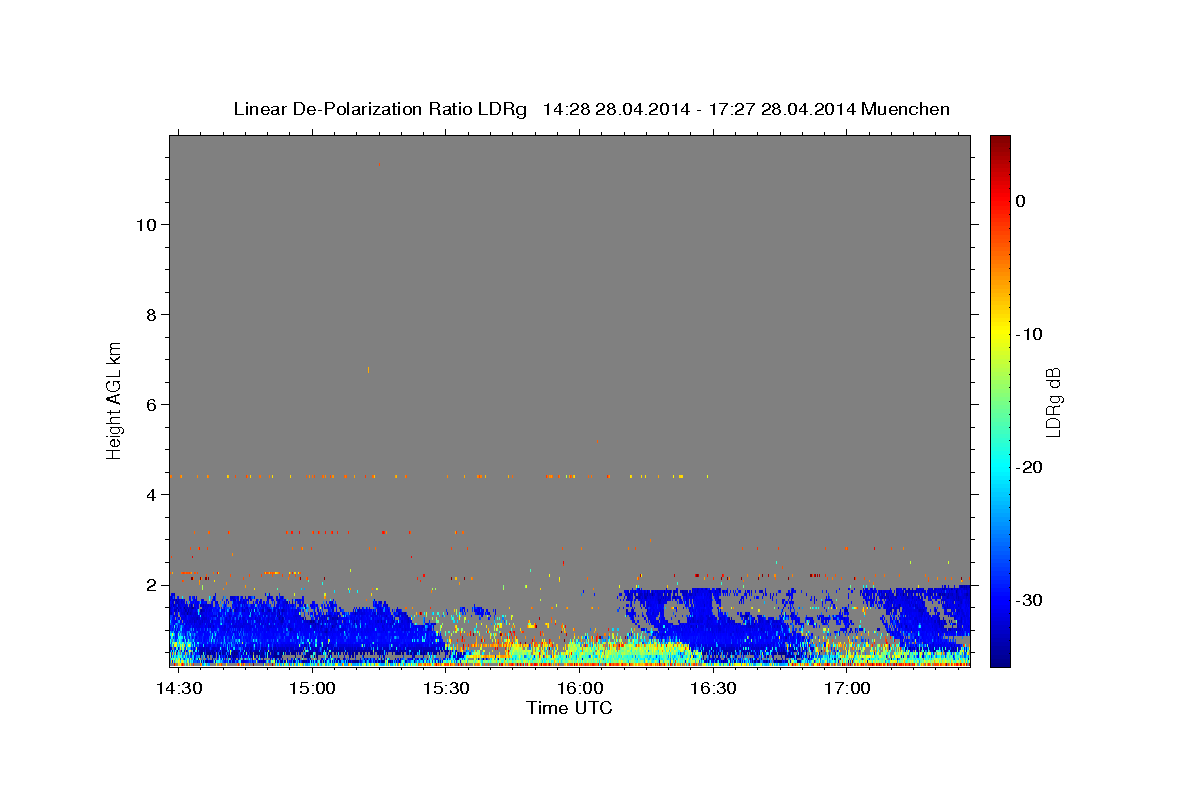Click the height tick label 2

click(149, 584)
